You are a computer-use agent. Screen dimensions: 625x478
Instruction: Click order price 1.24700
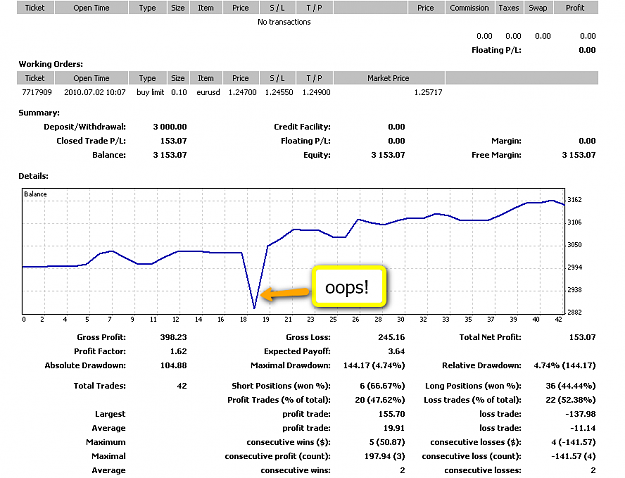tap(242, 92)
